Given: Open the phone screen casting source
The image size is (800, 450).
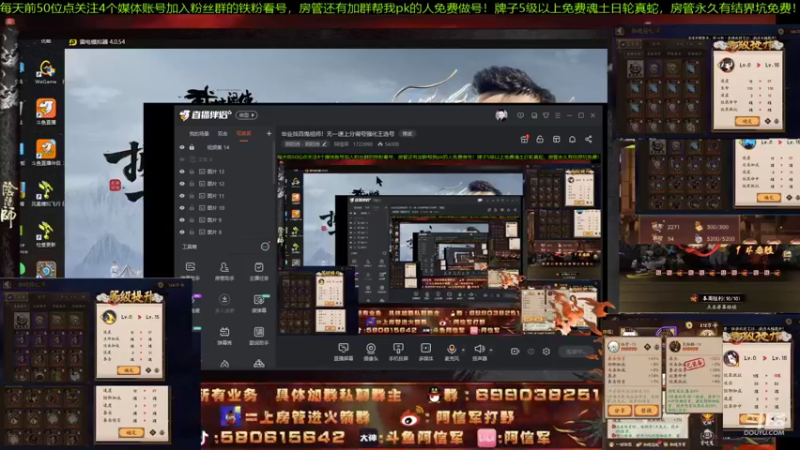Looking at the screenshot, I should point(398,352).
